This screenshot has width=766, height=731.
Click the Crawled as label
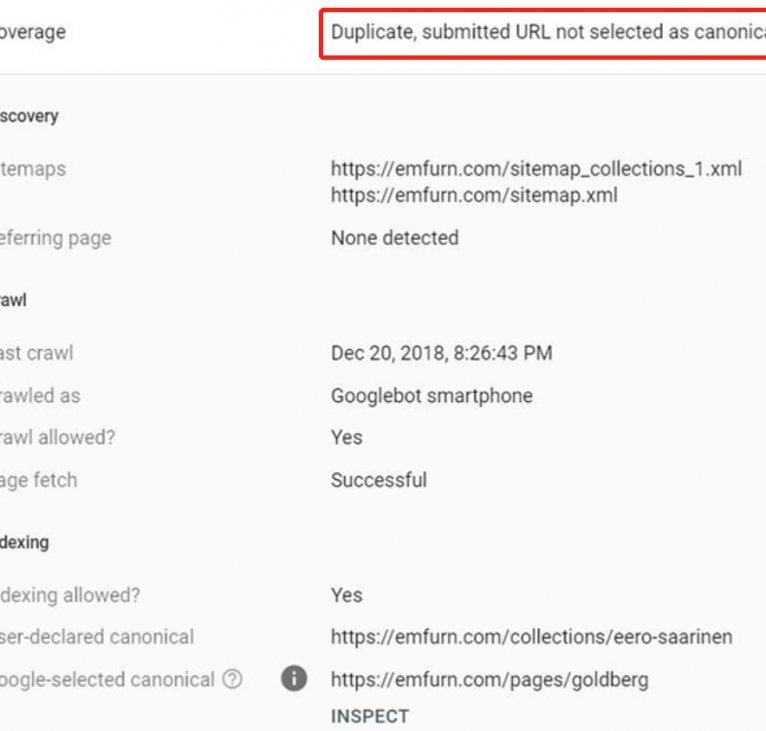pyautogui.click(x=40, y=396)
